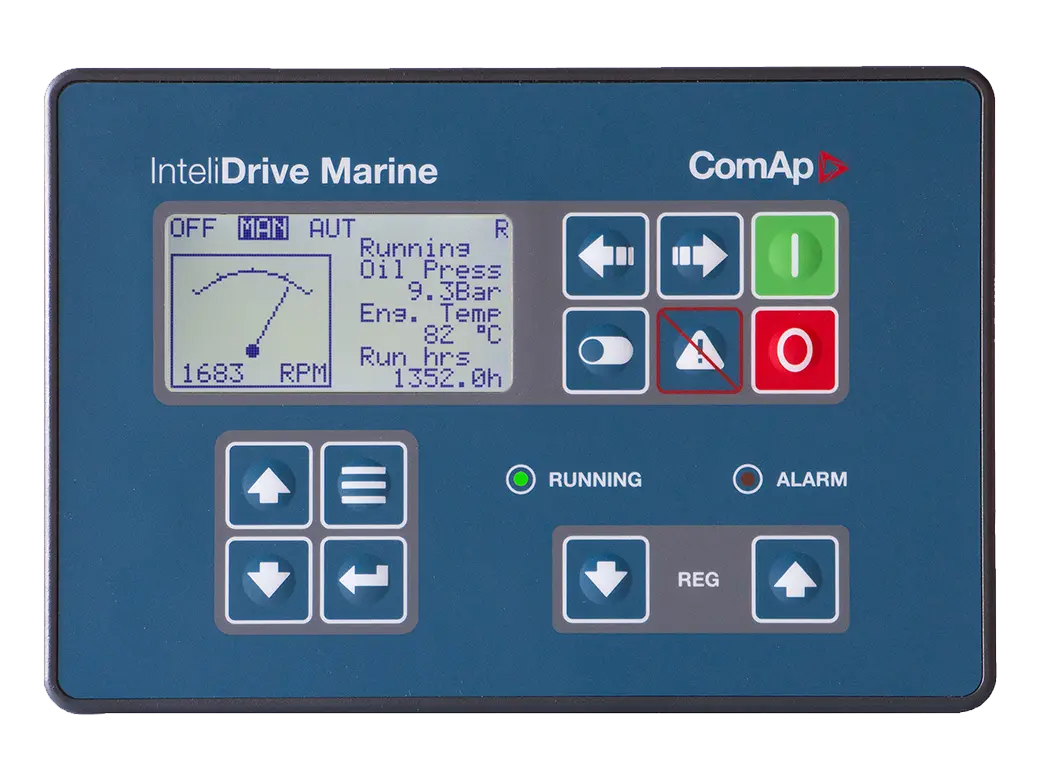
Task: Toggle the RUNNING indicator LED
Action: click(521, 480)
